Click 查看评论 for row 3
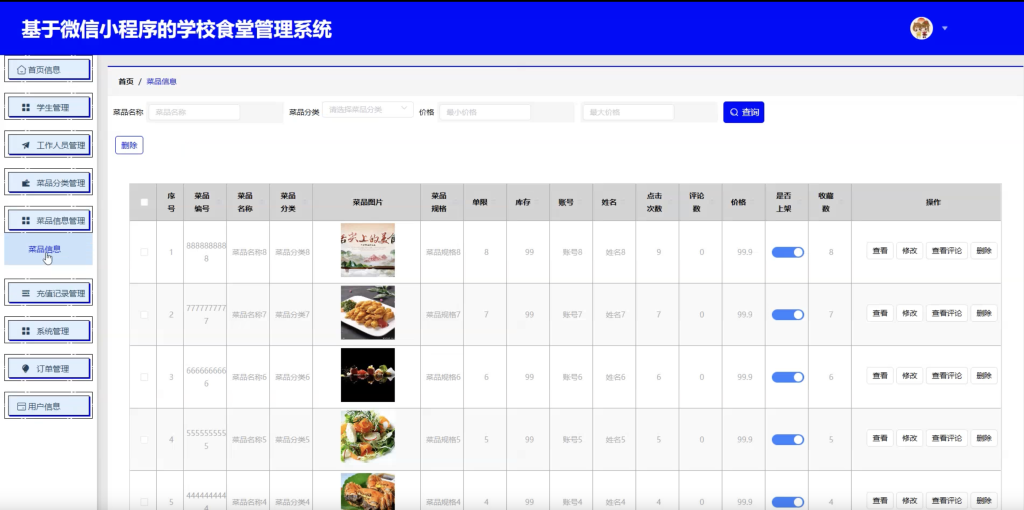1024x510 pixels. [x=947, y=375]
